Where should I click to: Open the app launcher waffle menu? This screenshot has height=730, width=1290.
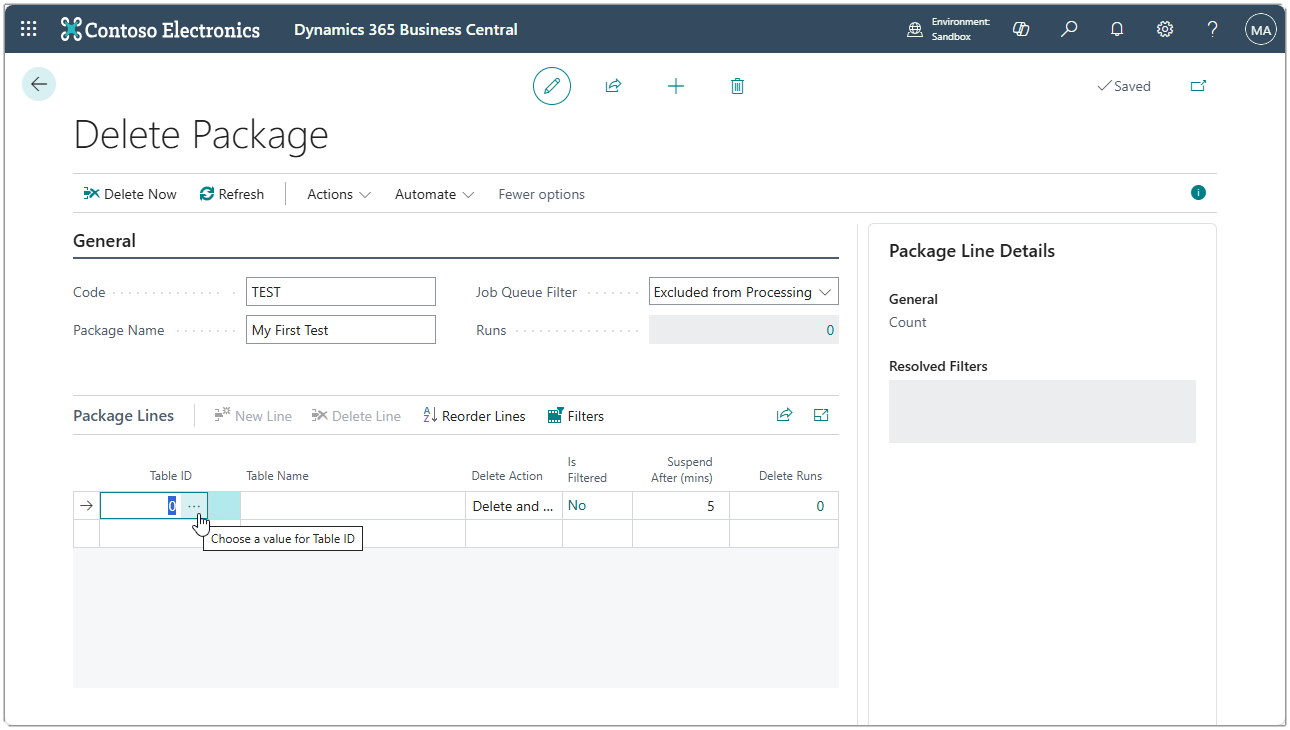[x=29, y=29]
